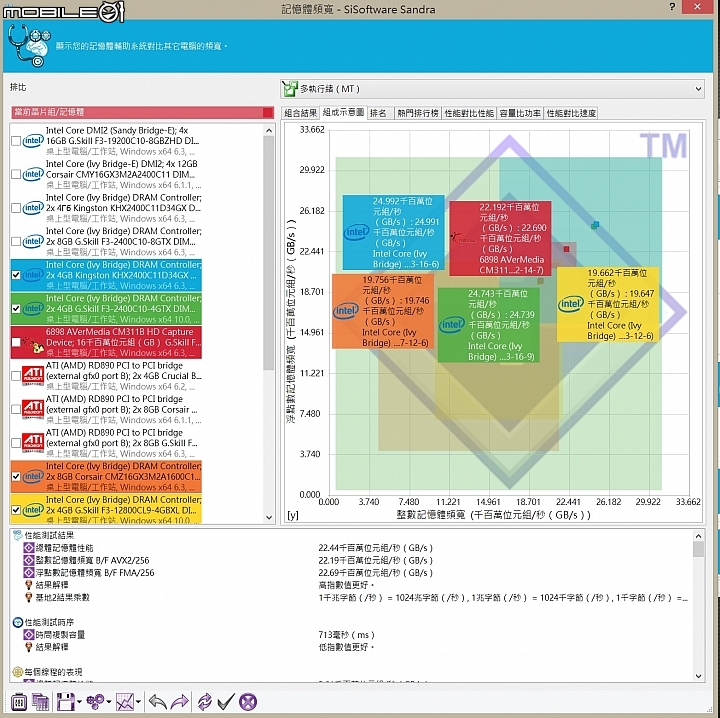The width and height of the screenshot is (720, 718).
Task: Click the diamond icon beside 浮點數記憶體頻寬 B/F FMA/256
Action: click(29, 572)
